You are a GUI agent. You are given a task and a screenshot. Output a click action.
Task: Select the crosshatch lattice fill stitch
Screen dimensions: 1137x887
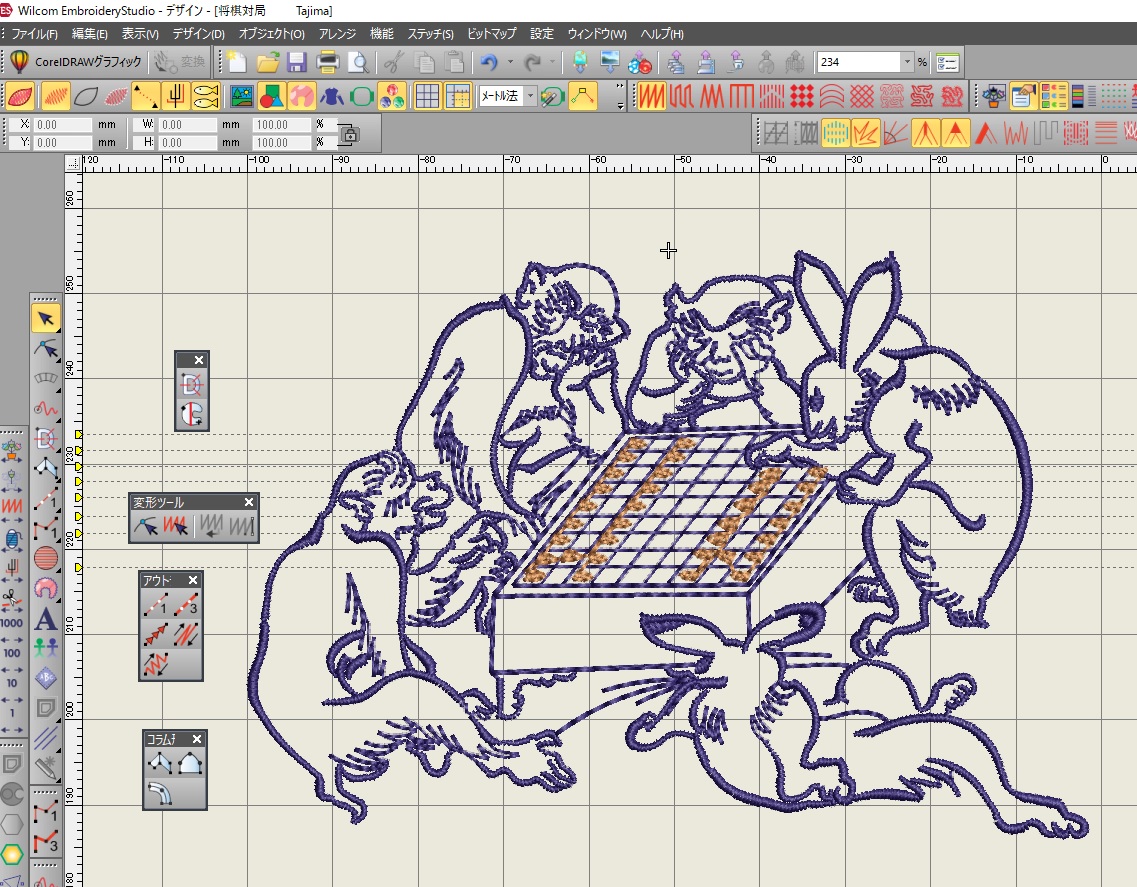click(x=861, y=96)
